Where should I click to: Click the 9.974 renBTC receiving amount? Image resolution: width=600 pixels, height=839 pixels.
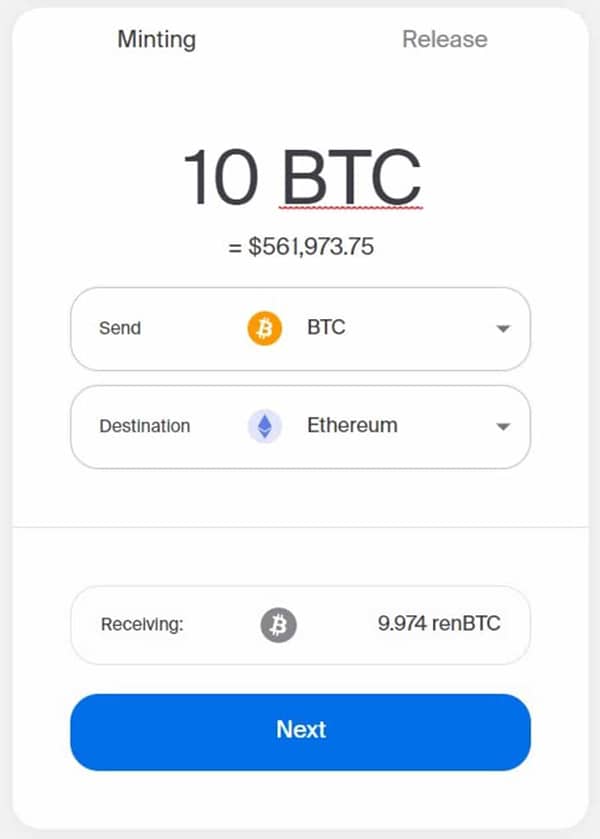pos(438,625)
